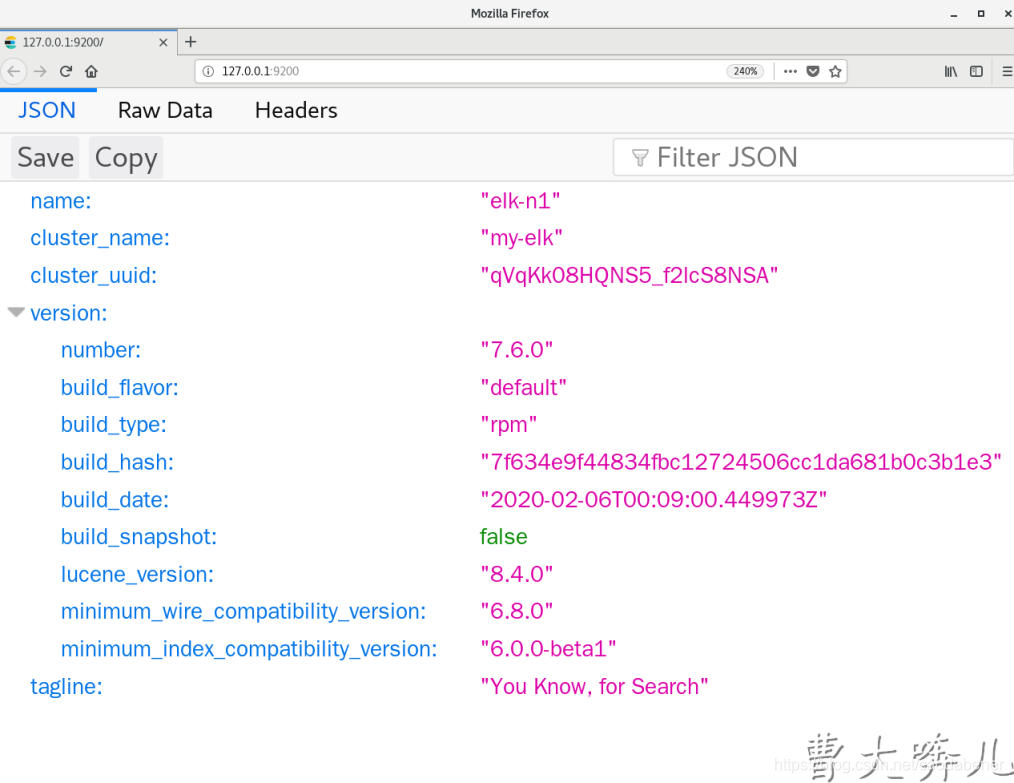
Task: Select the build_hash key
Action: click(117, 462)
